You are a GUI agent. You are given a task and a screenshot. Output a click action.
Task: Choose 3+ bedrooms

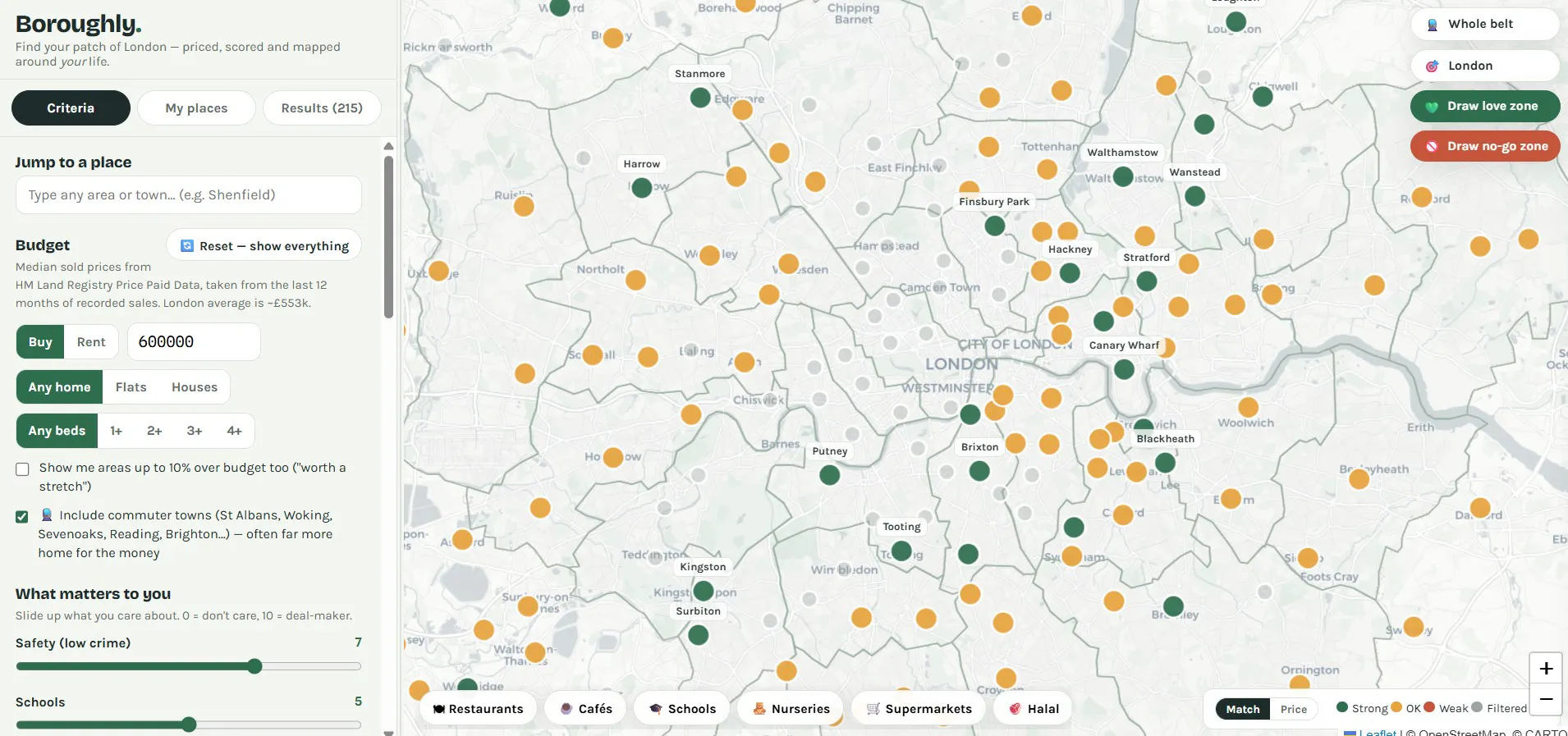pyautogui.click(x=195, y=431)
